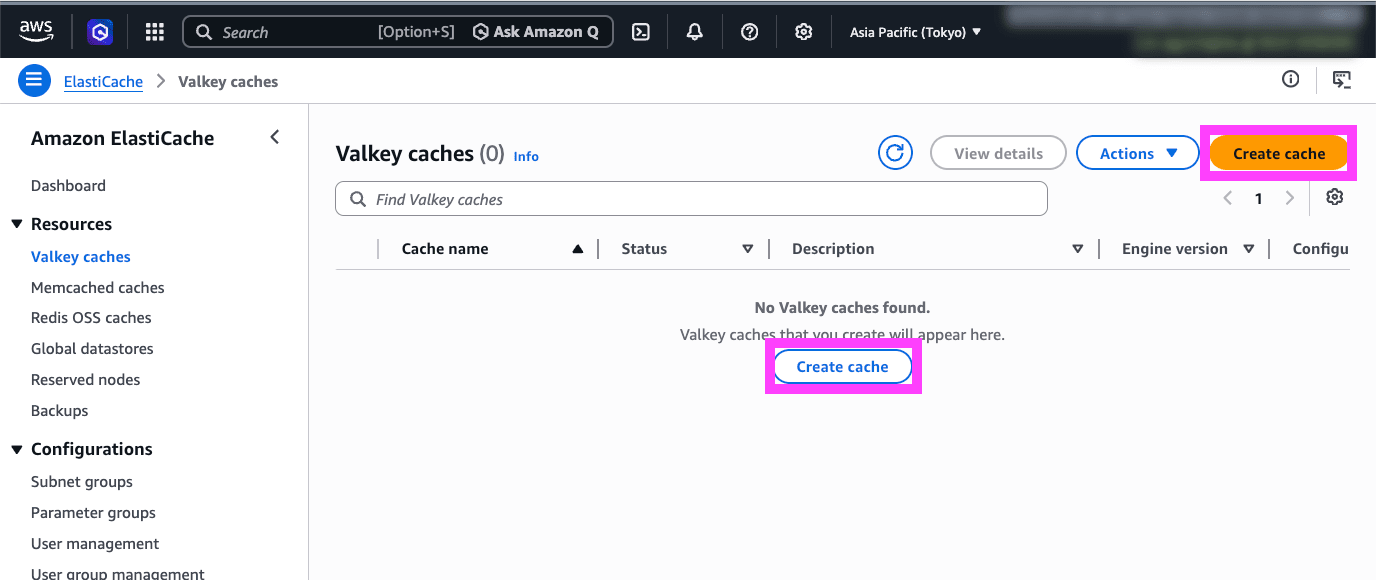
Task: Open the Actions dropdown
Action: coord(1138,153)
